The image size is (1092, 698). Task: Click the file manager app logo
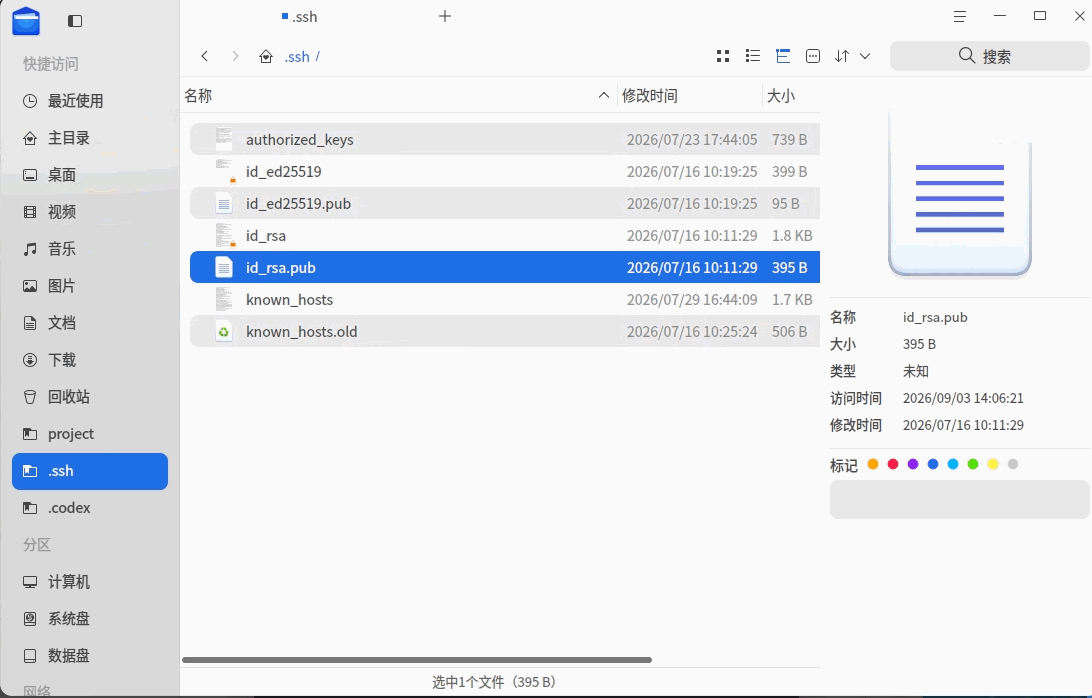click(26, 21)
